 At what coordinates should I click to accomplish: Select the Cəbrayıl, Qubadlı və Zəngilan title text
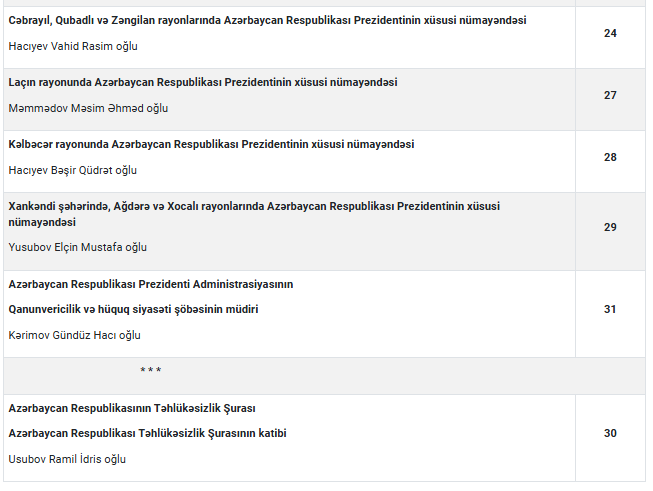(x=267, y=20)
